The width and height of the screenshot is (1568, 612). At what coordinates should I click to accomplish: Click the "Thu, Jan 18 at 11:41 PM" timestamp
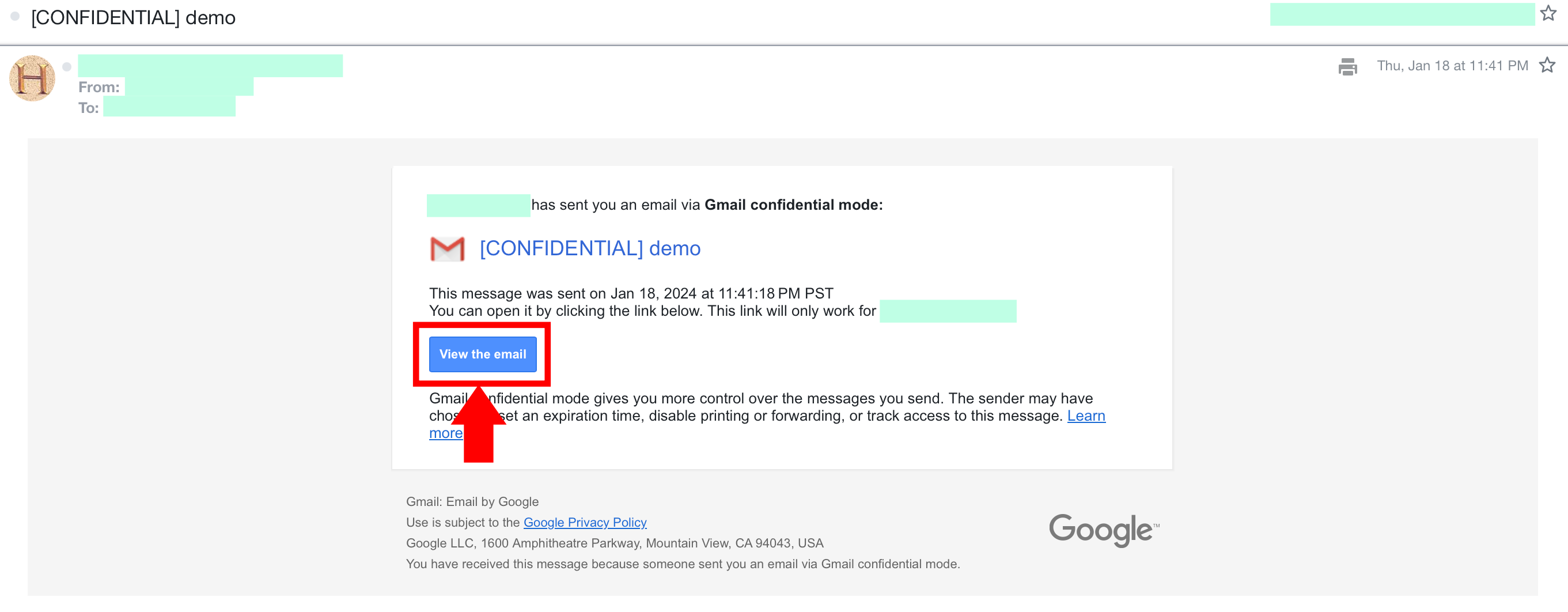pos(1452,66)
